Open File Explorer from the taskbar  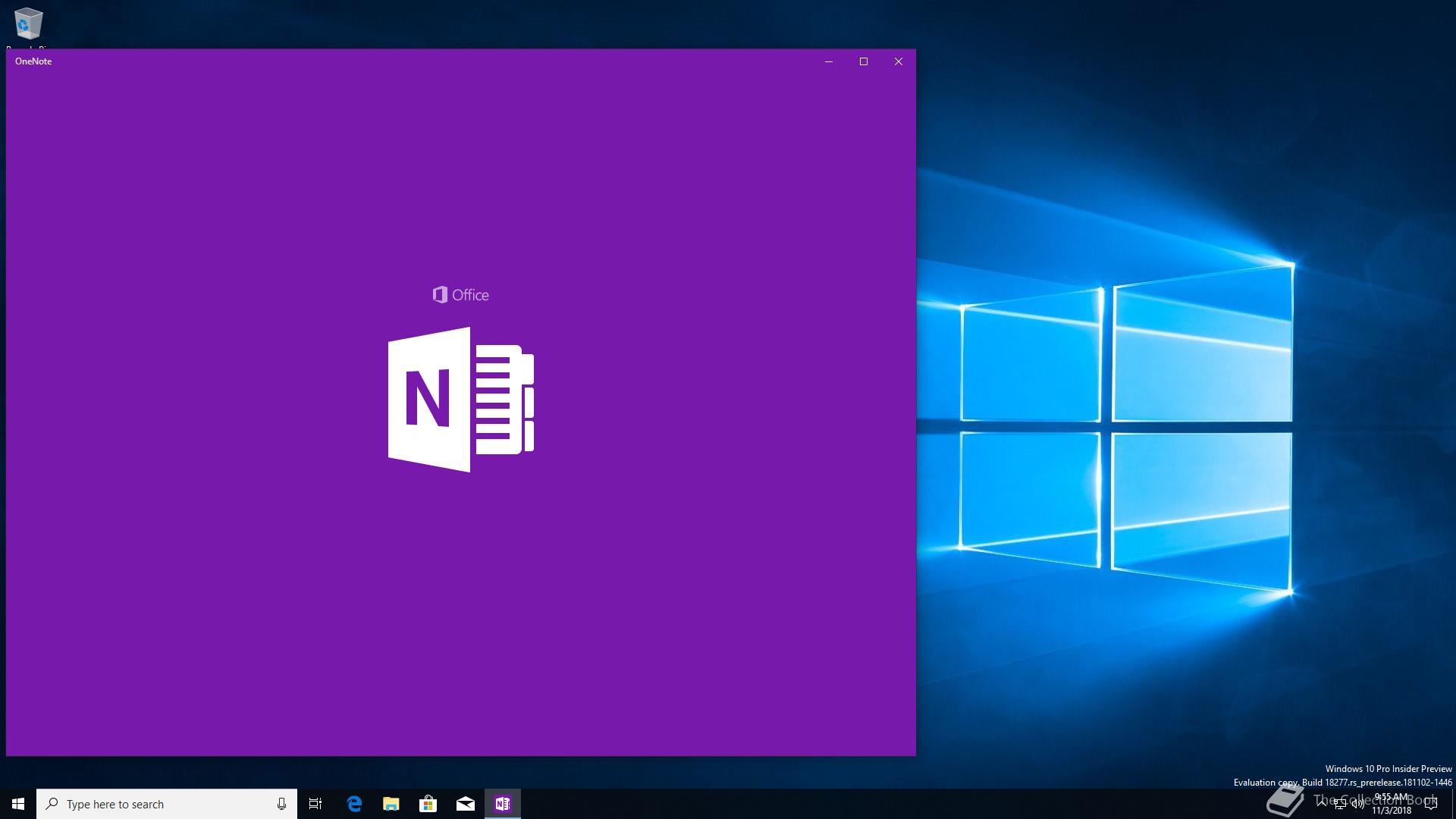pyautogui.click(x=391, y=804)
